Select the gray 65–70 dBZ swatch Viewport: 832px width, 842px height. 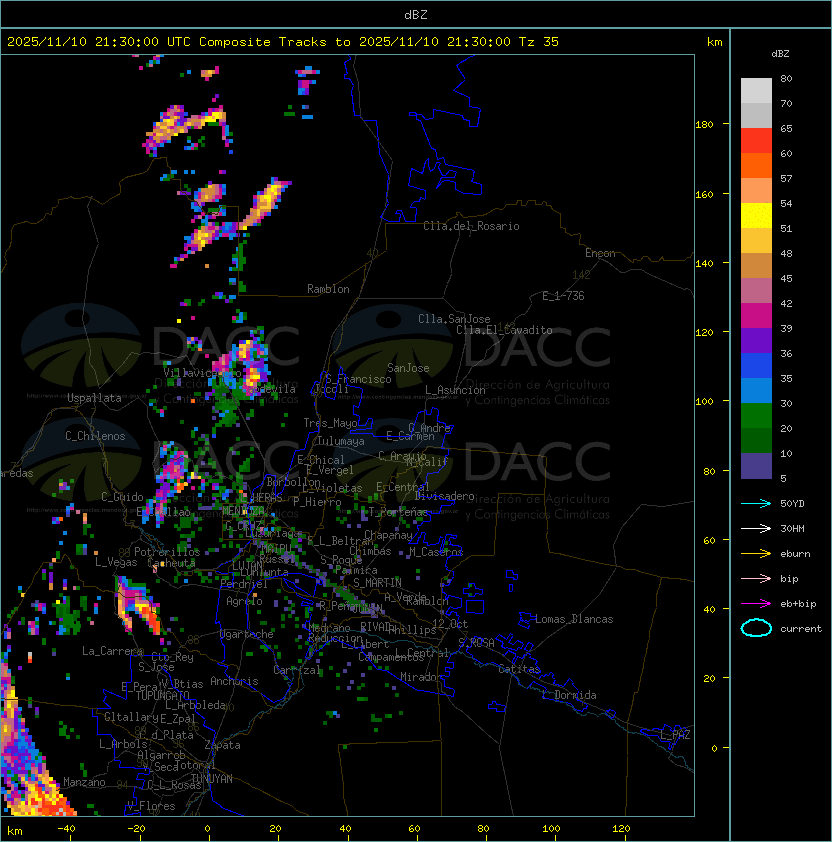coord(756,115)
